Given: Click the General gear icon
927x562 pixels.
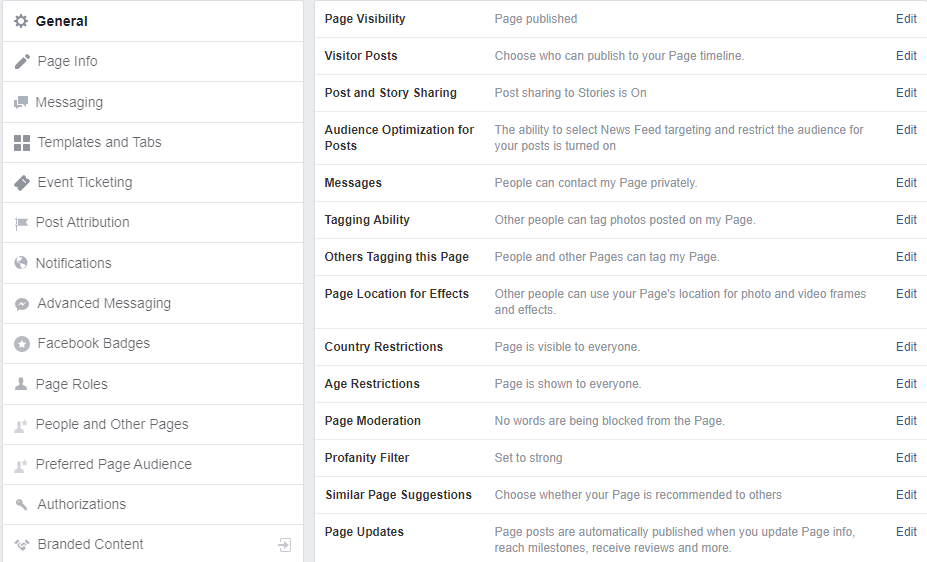Looking at the screenshot, I should 21,21.
